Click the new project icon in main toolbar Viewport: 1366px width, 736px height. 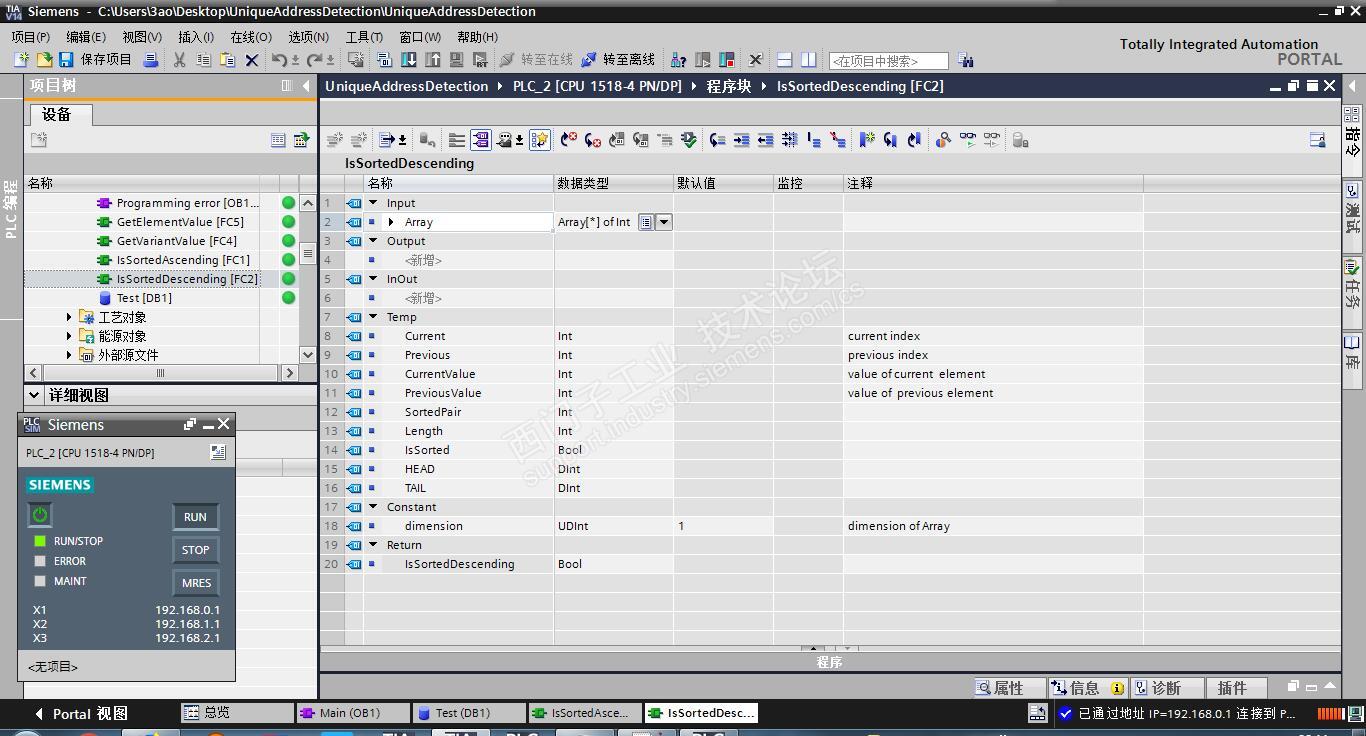21,60
